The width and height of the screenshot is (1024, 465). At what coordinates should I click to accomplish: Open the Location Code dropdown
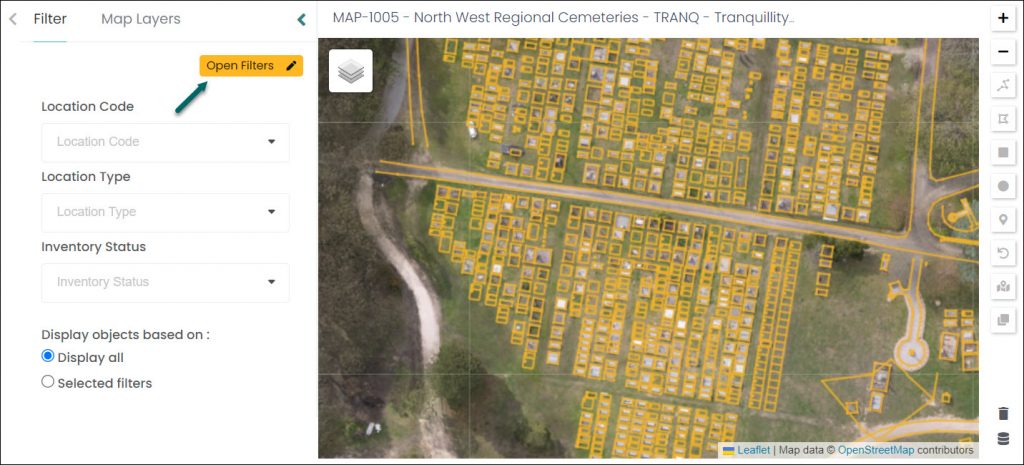point(165,142)
